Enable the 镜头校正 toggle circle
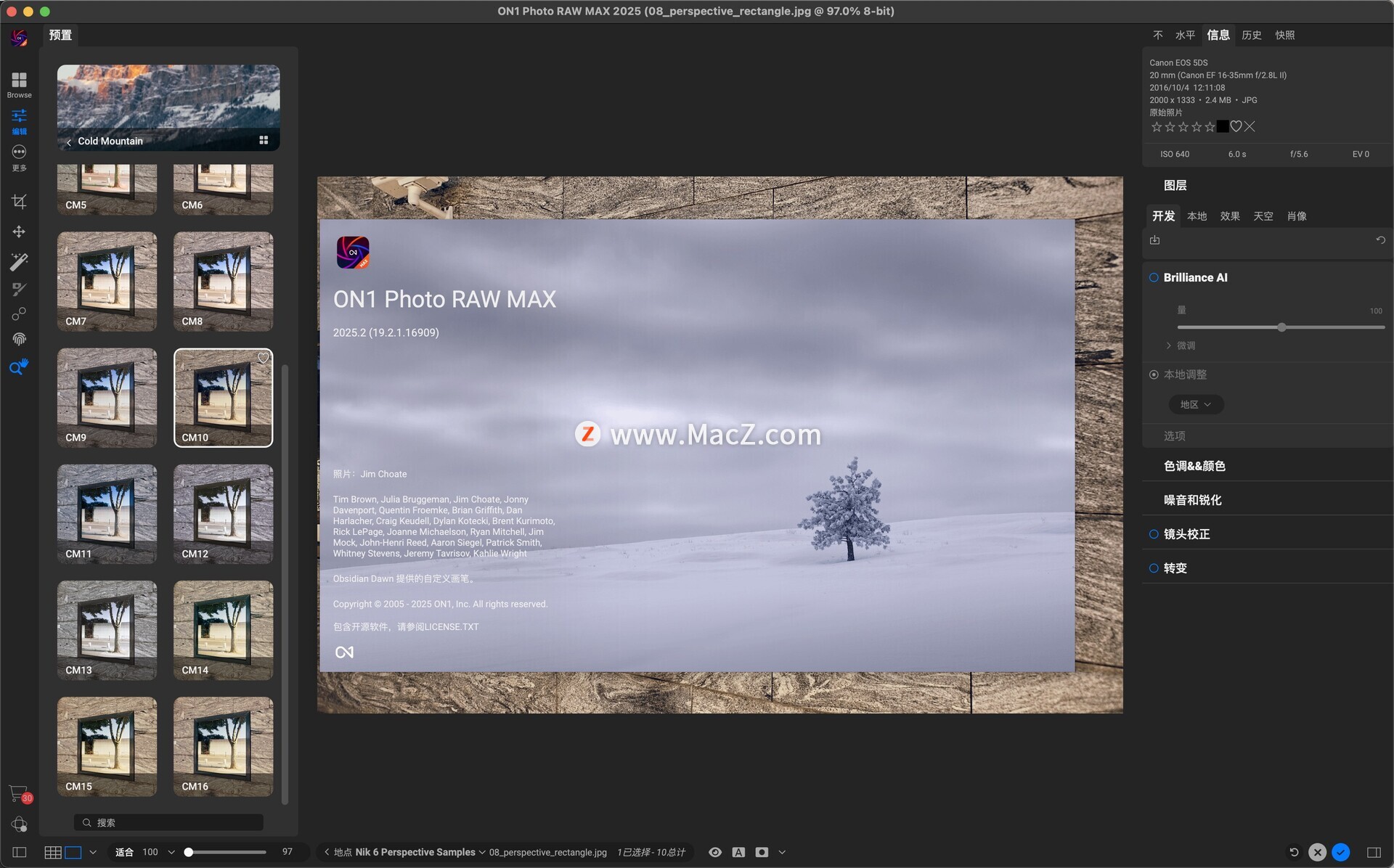The height and width of the screenshot is (868, 1394). [1154, 534]
